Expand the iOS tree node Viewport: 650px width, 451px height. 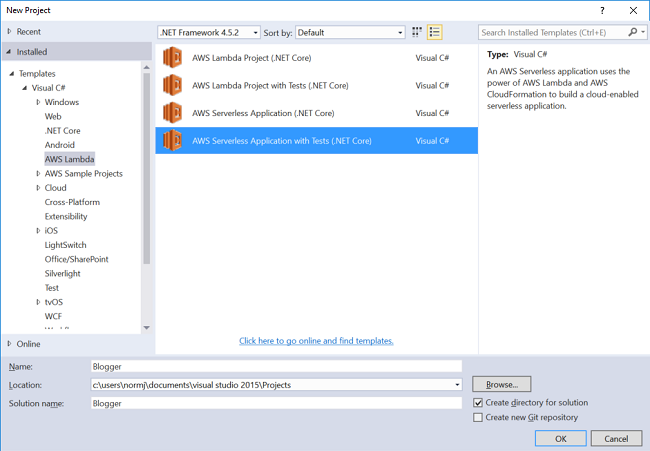pos(38,230)
